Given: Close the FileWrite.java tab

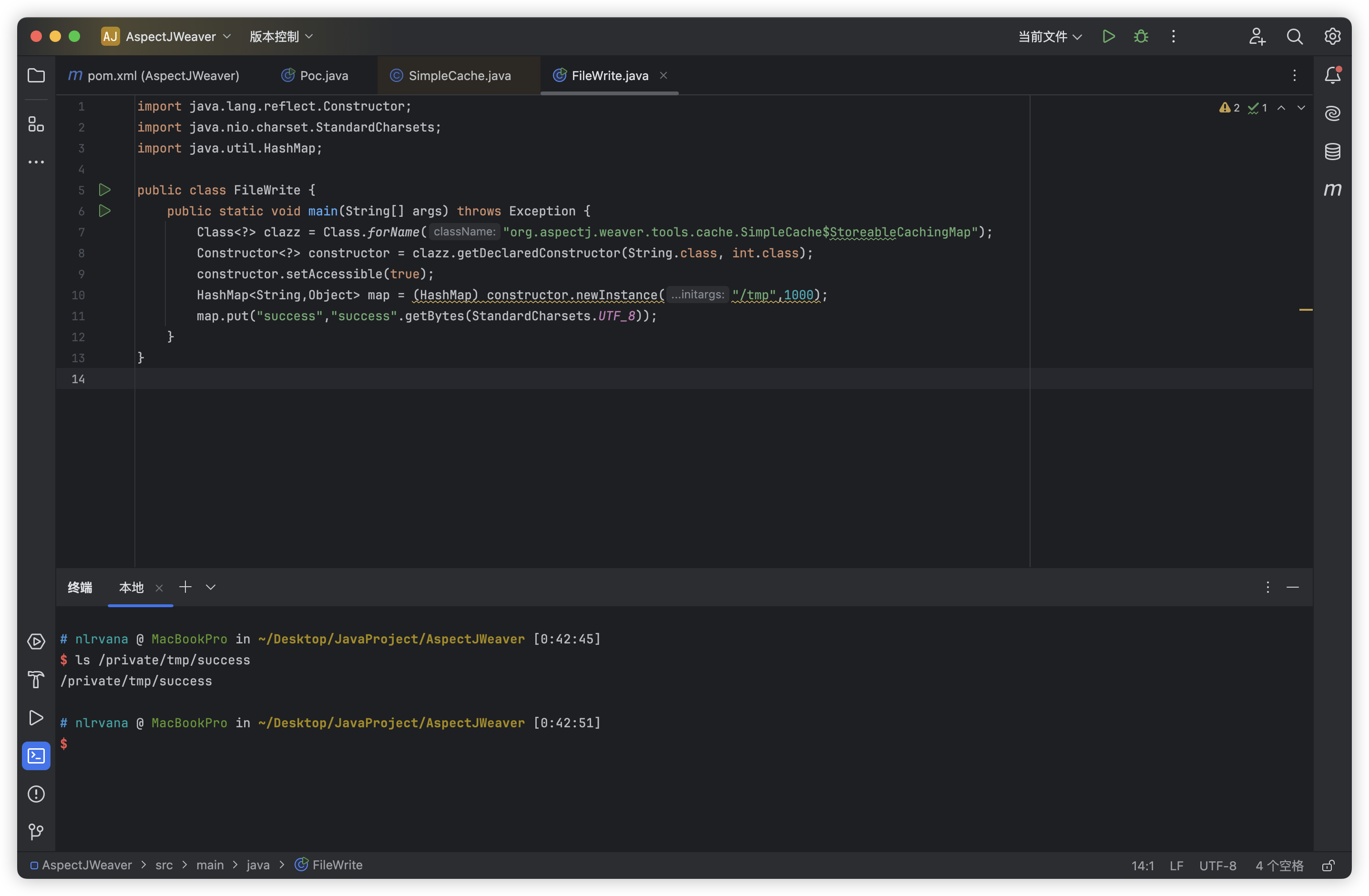Looking at the screenshot, I should (663, 75).
